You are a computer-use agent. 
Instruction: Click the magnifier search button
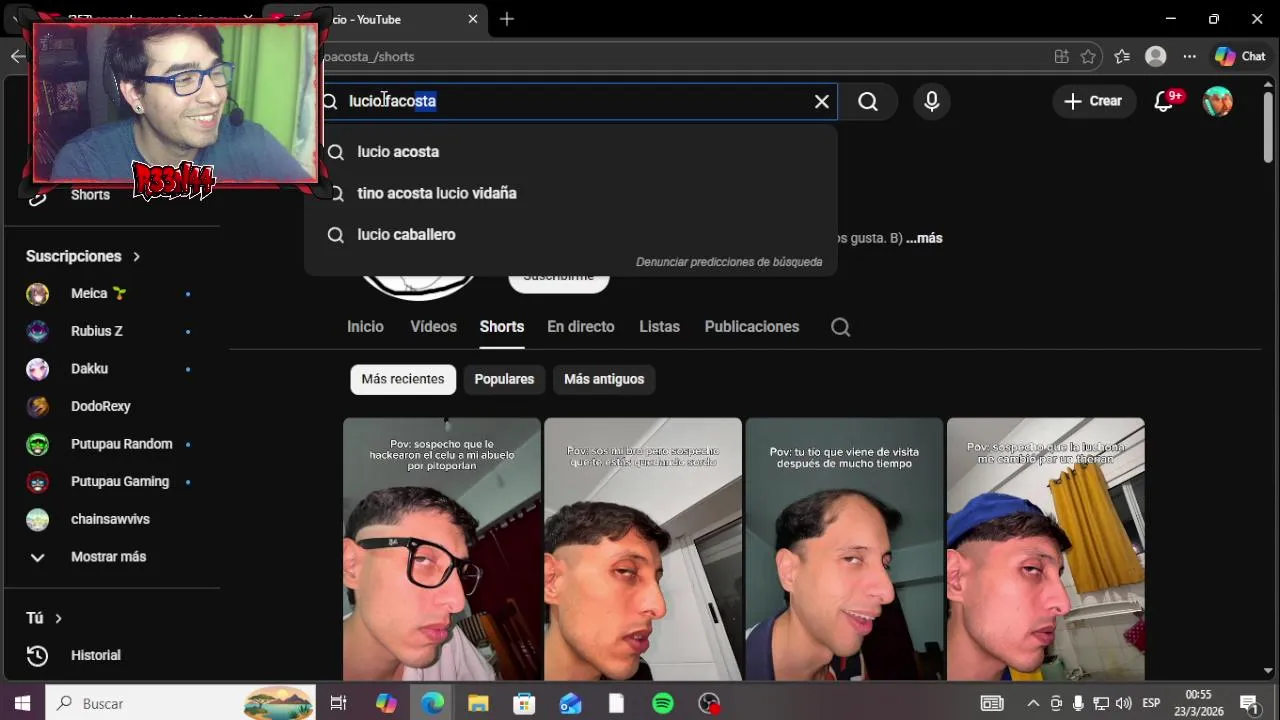[x=868, y=101]
